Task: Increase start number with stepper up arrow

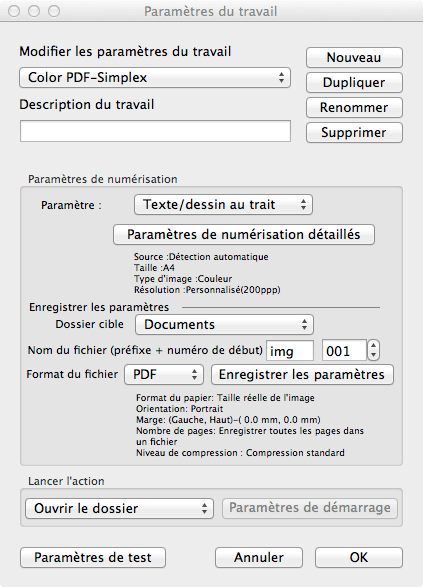Action: (373, 345)
